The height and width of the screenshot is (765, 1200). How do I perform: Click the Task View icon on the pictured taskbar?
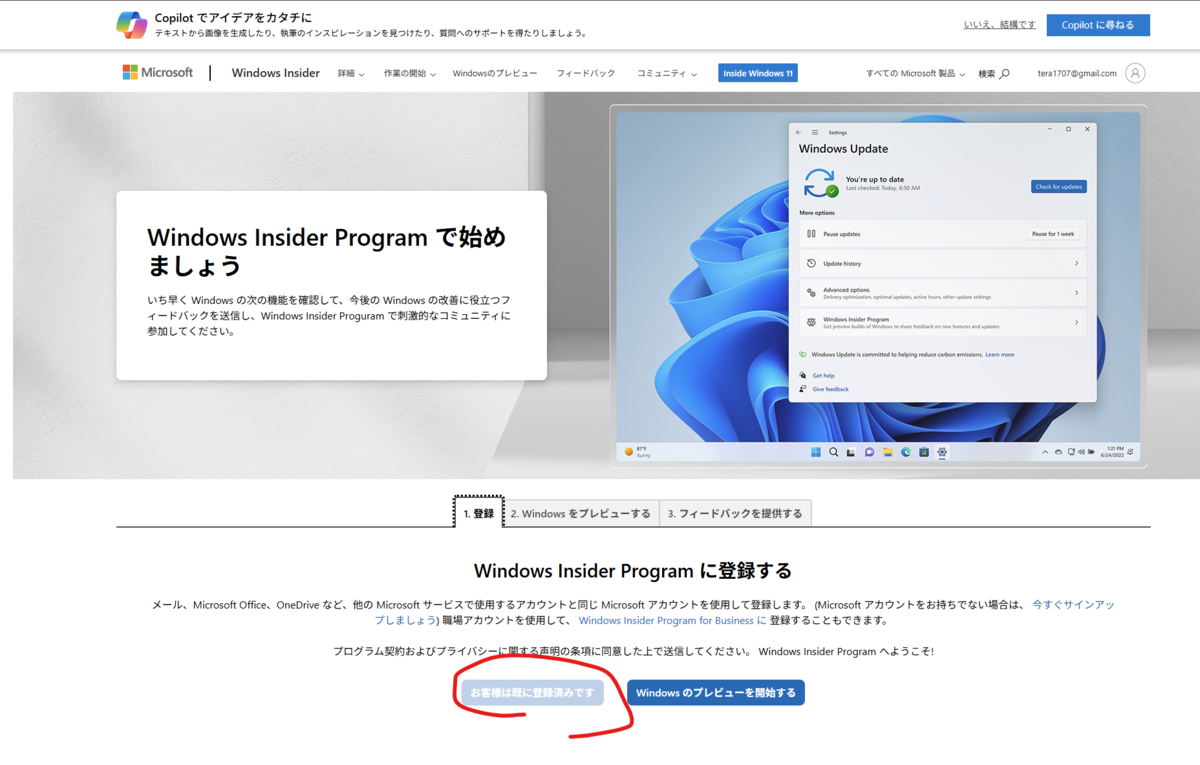click(x=851, y=452)
